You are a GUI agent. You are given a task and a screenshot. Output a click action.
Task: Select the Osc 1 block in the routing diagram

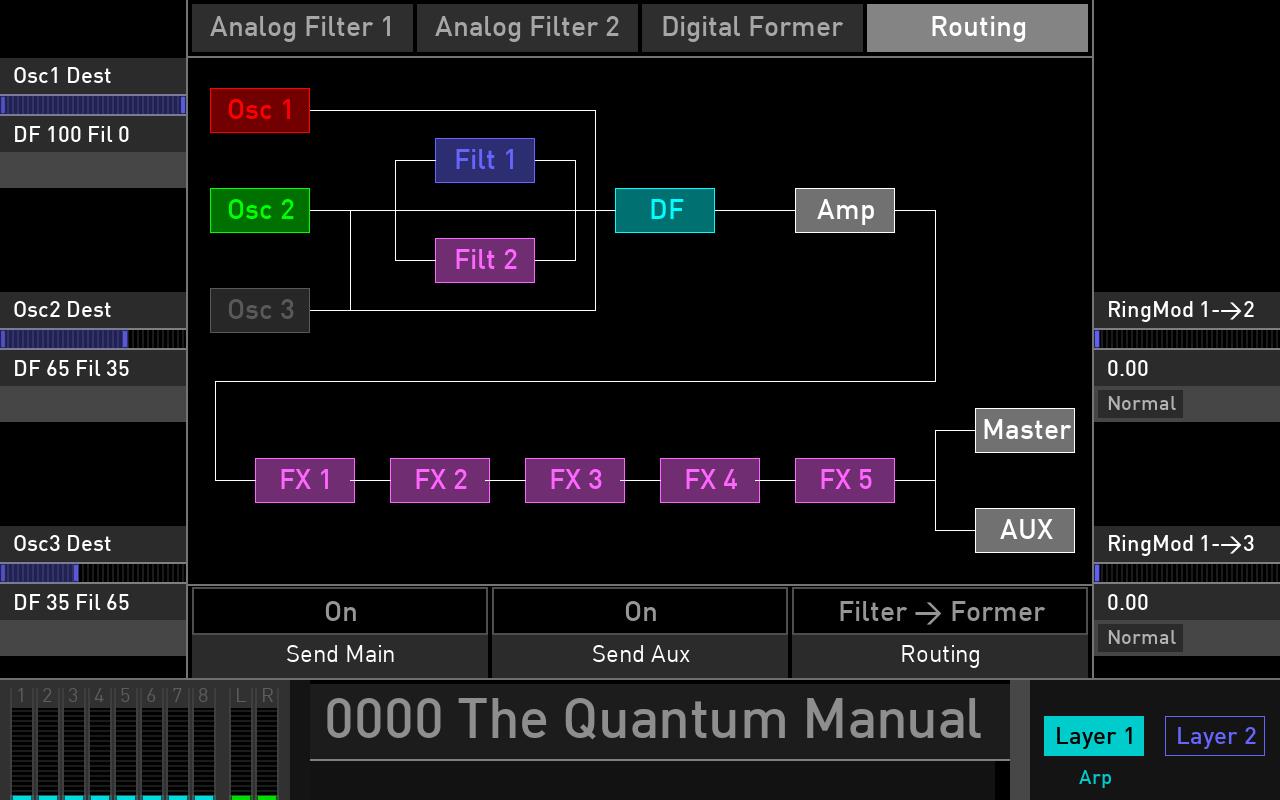click(259, 110)
